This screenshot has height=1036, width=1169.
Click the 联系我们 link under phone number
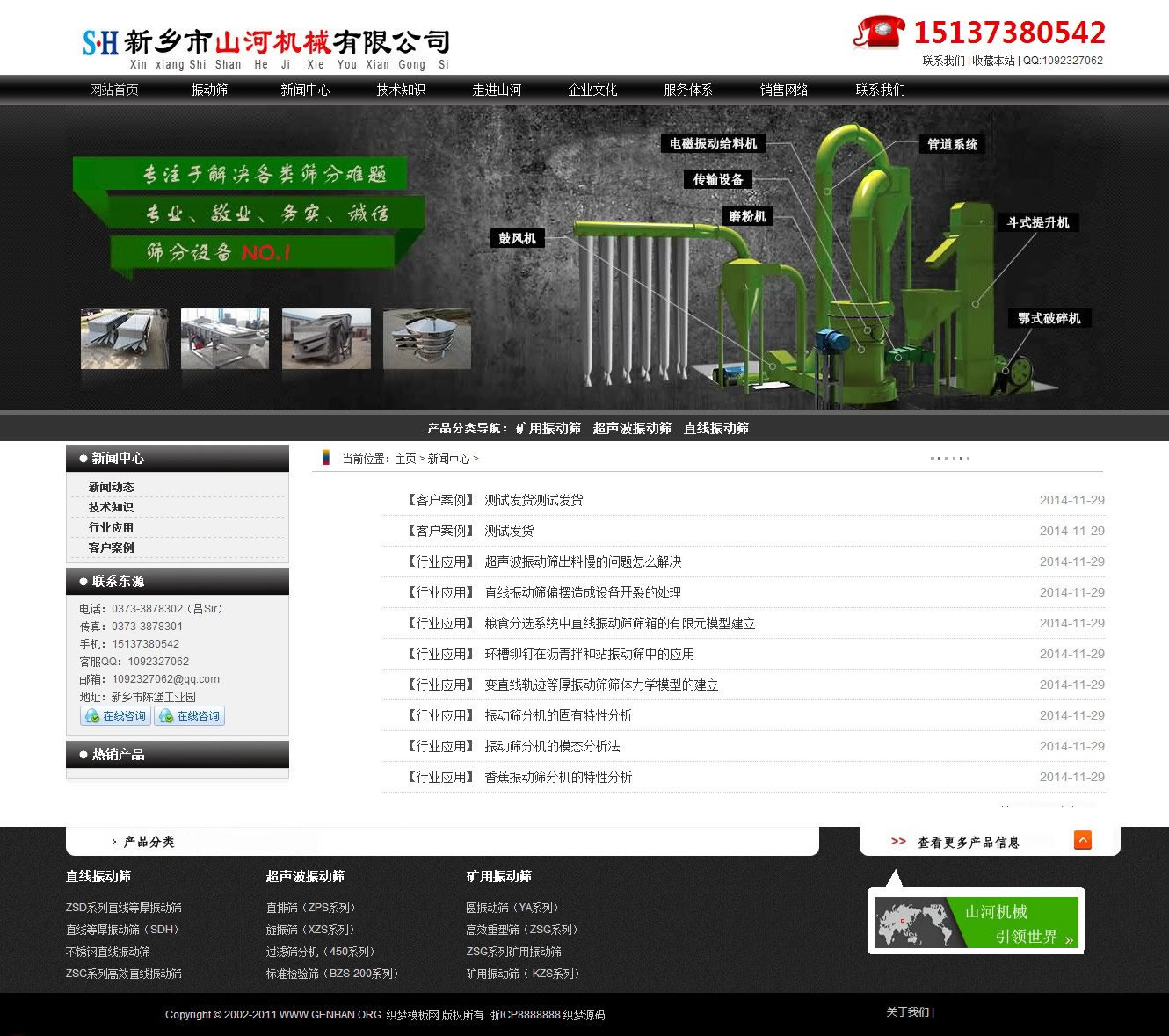pyautogui.click(x=943, y=61)
